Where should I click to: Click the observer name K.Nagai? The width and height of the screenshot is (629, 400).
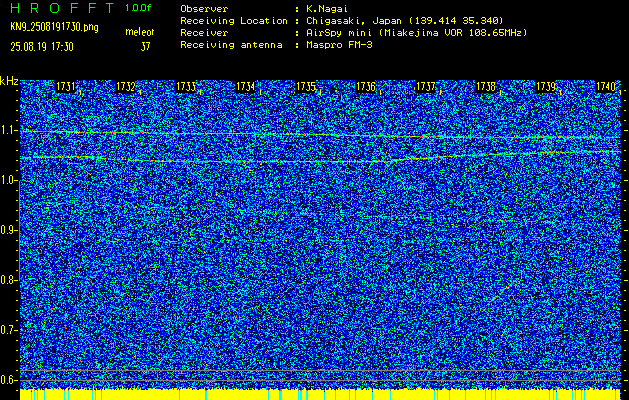[x=327, y=9]
